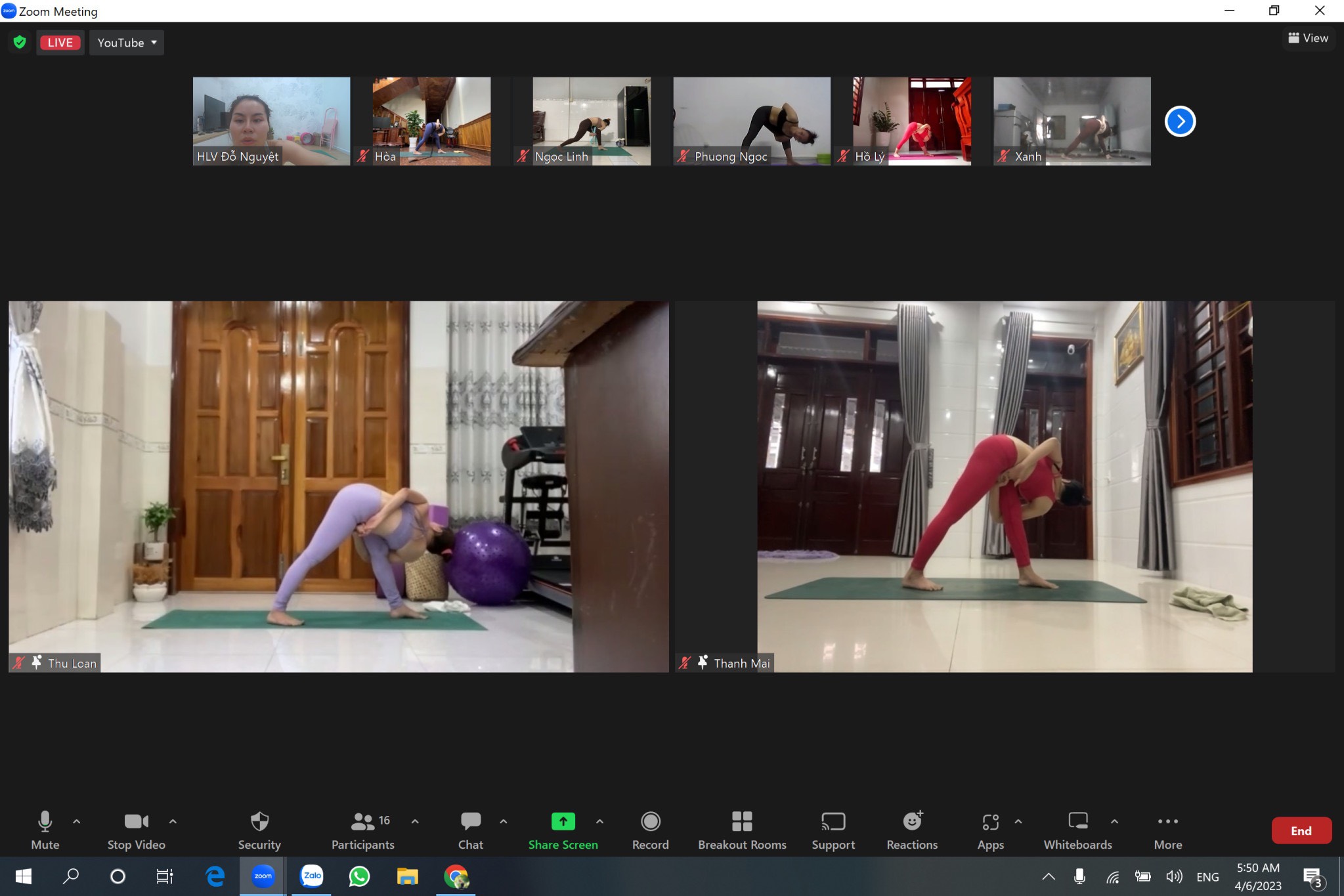Click the pin icon next to Thu Loan

[37, 662]
